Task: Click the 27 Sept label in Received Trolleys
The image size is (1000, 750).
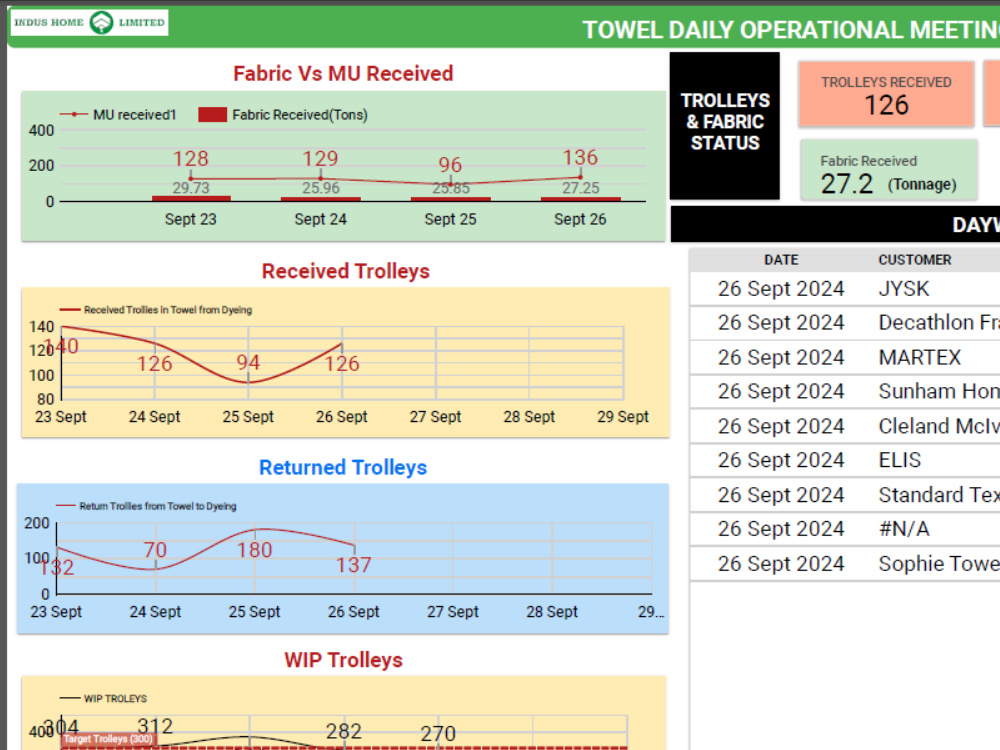Action: point(435,416)
